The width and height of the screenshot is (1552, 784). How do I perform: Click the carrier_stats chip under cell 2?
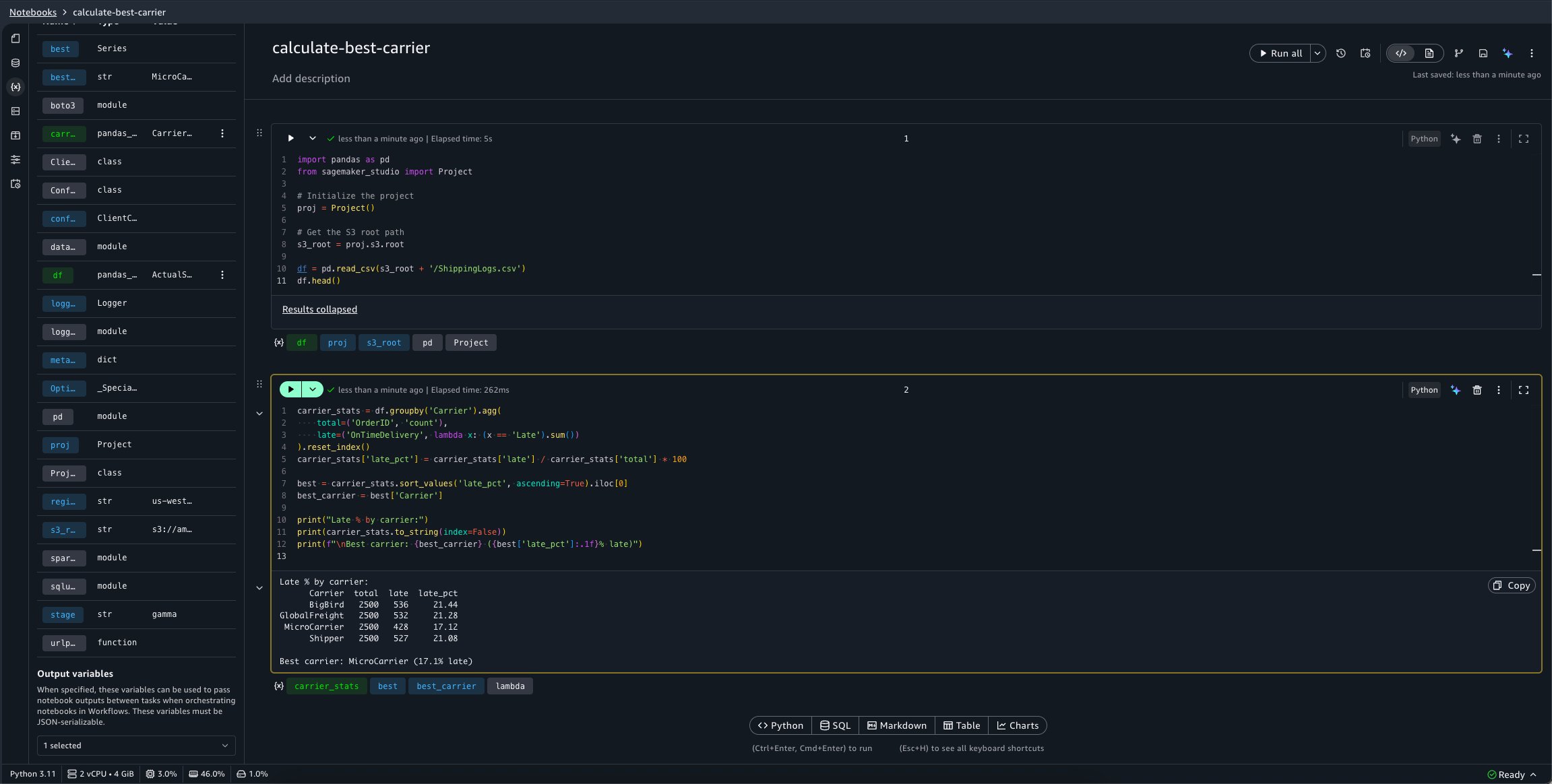(x=327, y=686)
